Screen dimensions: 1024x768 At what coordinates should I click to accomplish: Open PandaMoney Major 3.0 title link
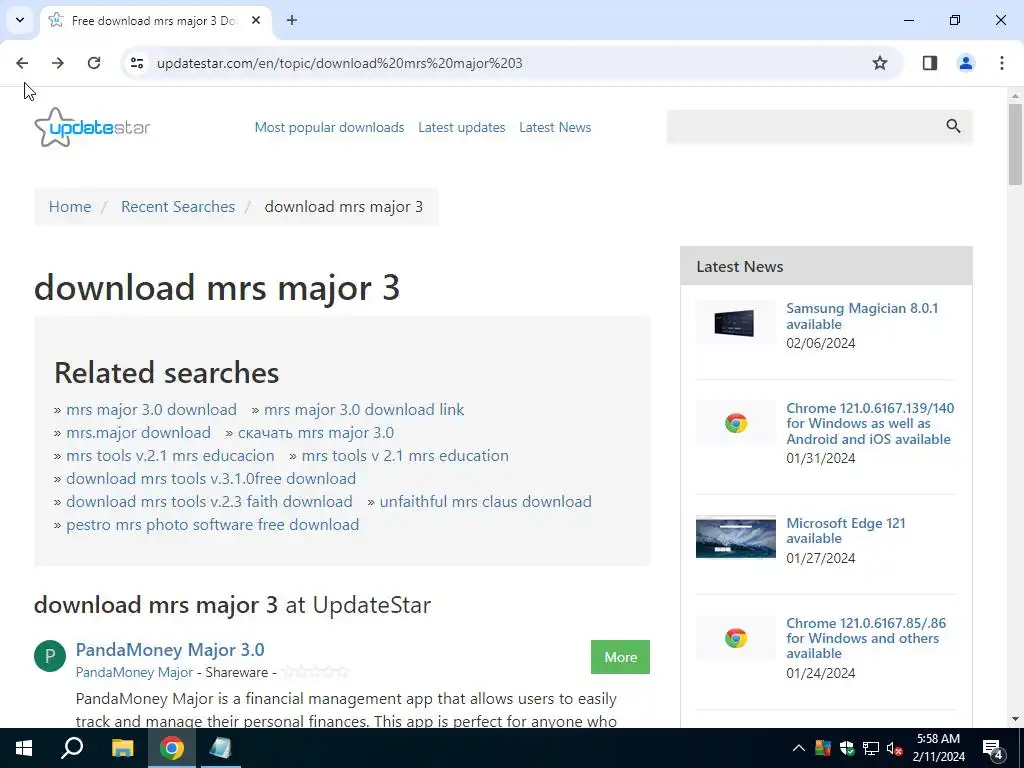(x=170, y=650)
